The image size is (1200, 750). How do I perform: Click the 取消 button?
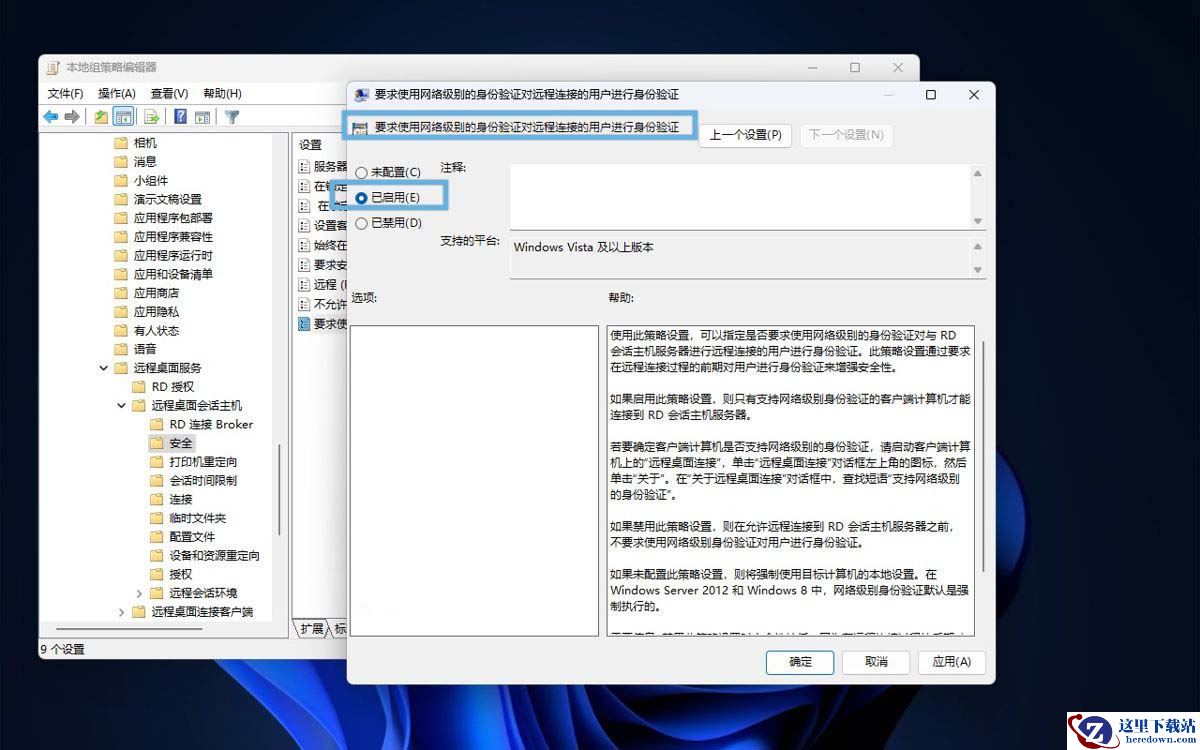point(876,662)
